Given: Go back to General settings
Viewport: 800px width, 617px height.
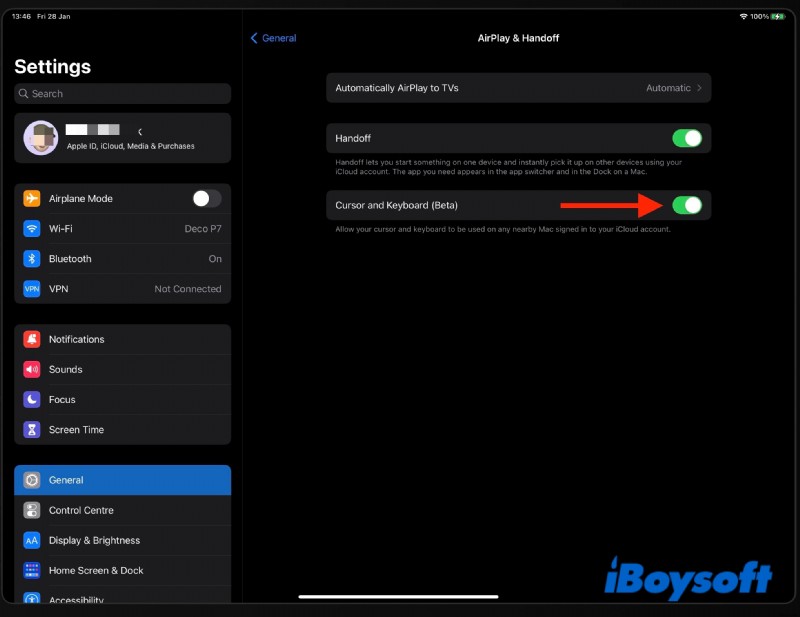Looking at the screenshot, I should click(271, 37).
